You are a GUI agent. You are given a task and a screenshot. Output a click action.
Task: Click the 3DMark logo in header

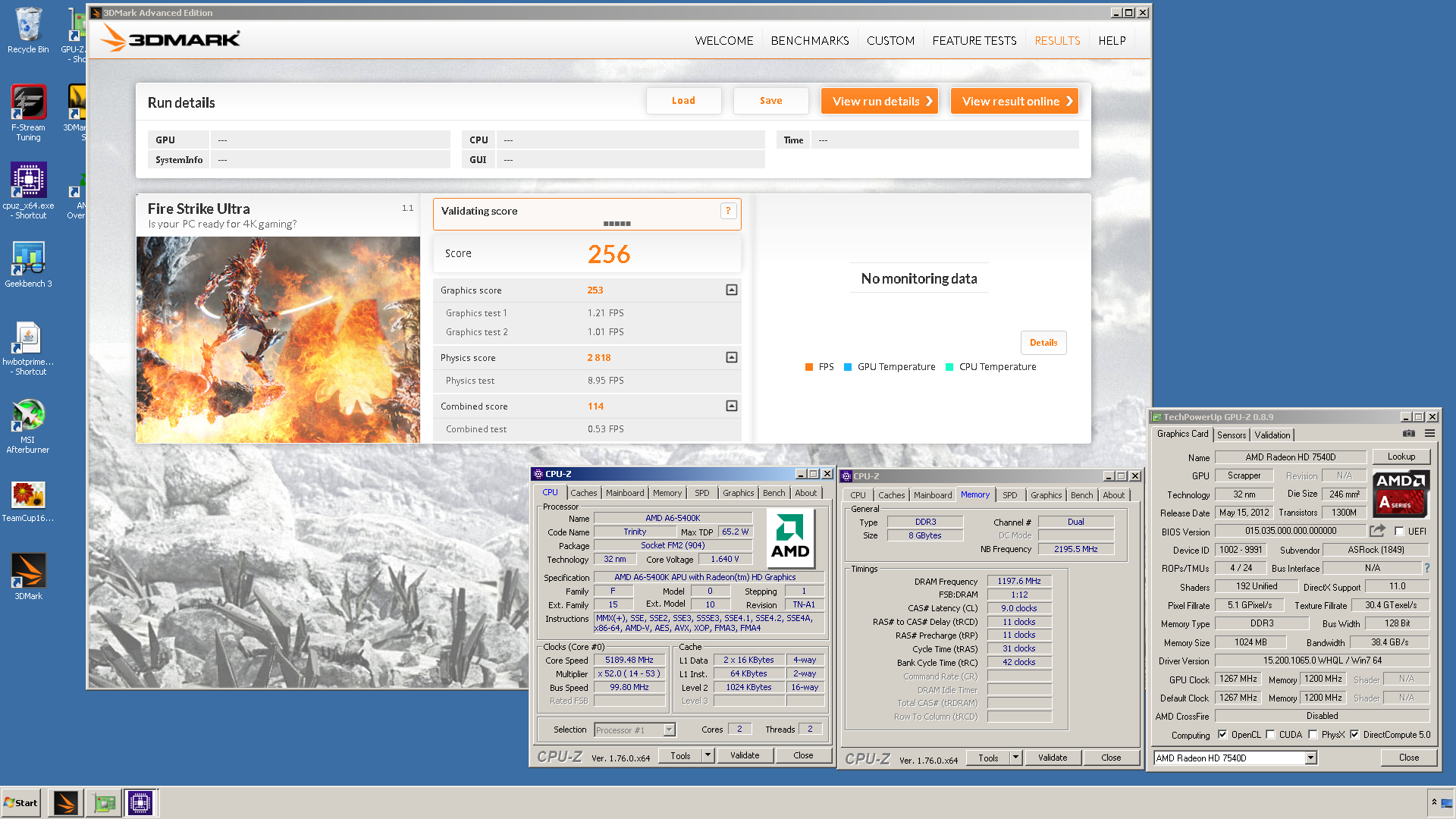tap(170, 39)
